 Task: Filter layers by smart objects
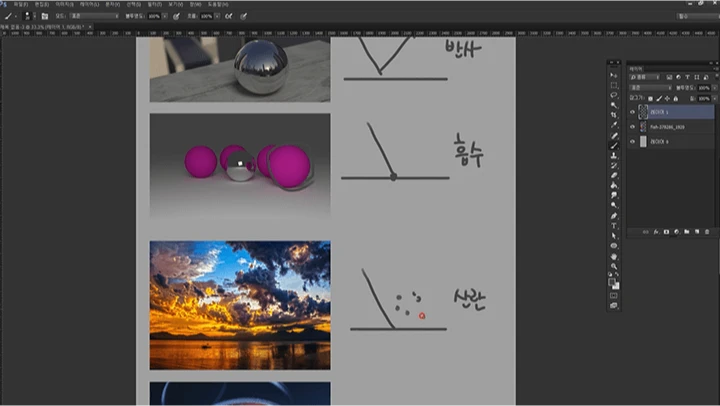[706, 77]
